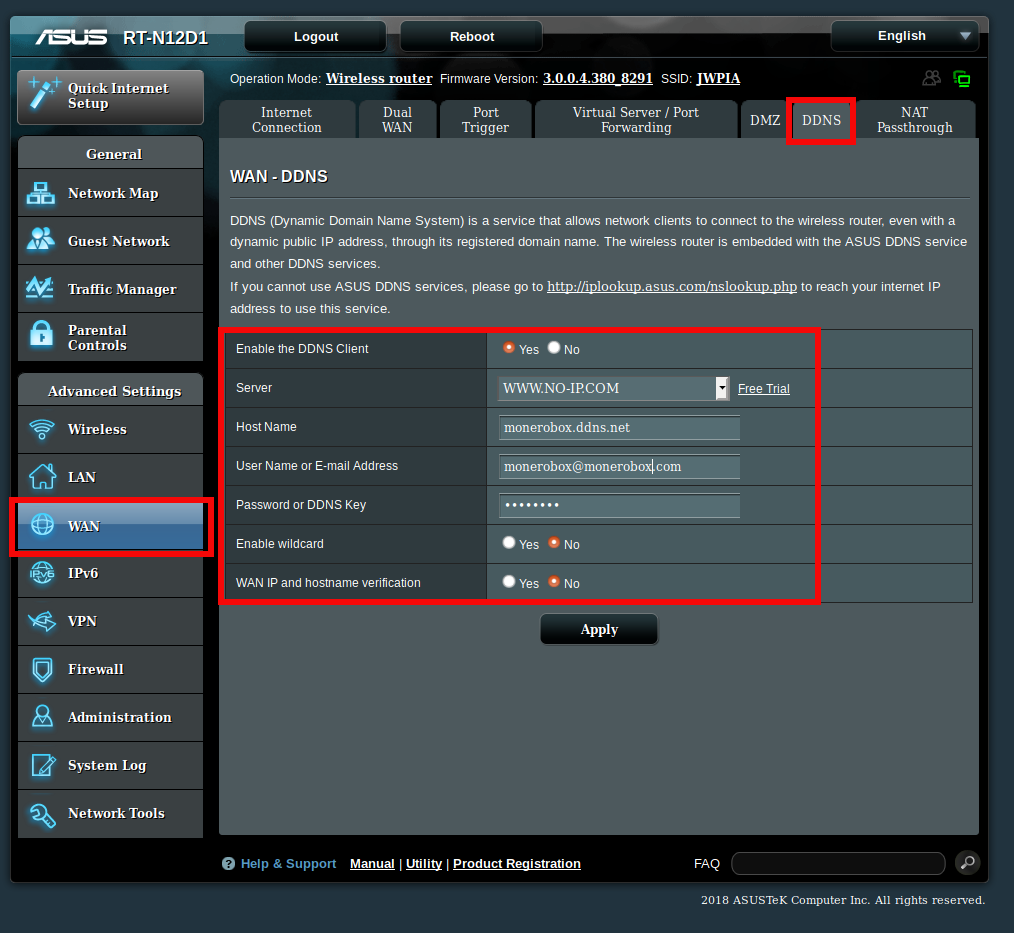Image resolution: width=1014 pixels, height=933 pixels.
Task: Click the Password or DDNS Key field
Action: tap(619, 505)
